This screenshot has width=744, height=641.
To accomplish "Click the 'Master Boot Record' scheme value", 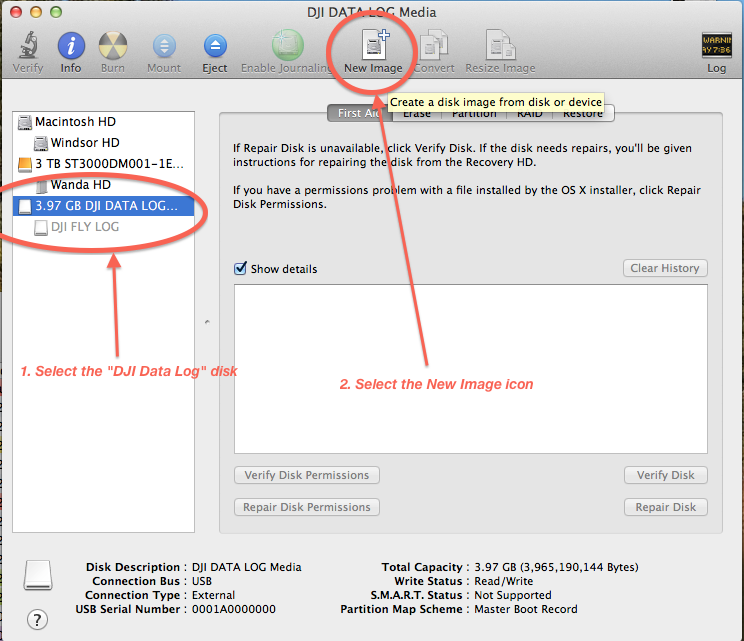I will pos(526,609).
